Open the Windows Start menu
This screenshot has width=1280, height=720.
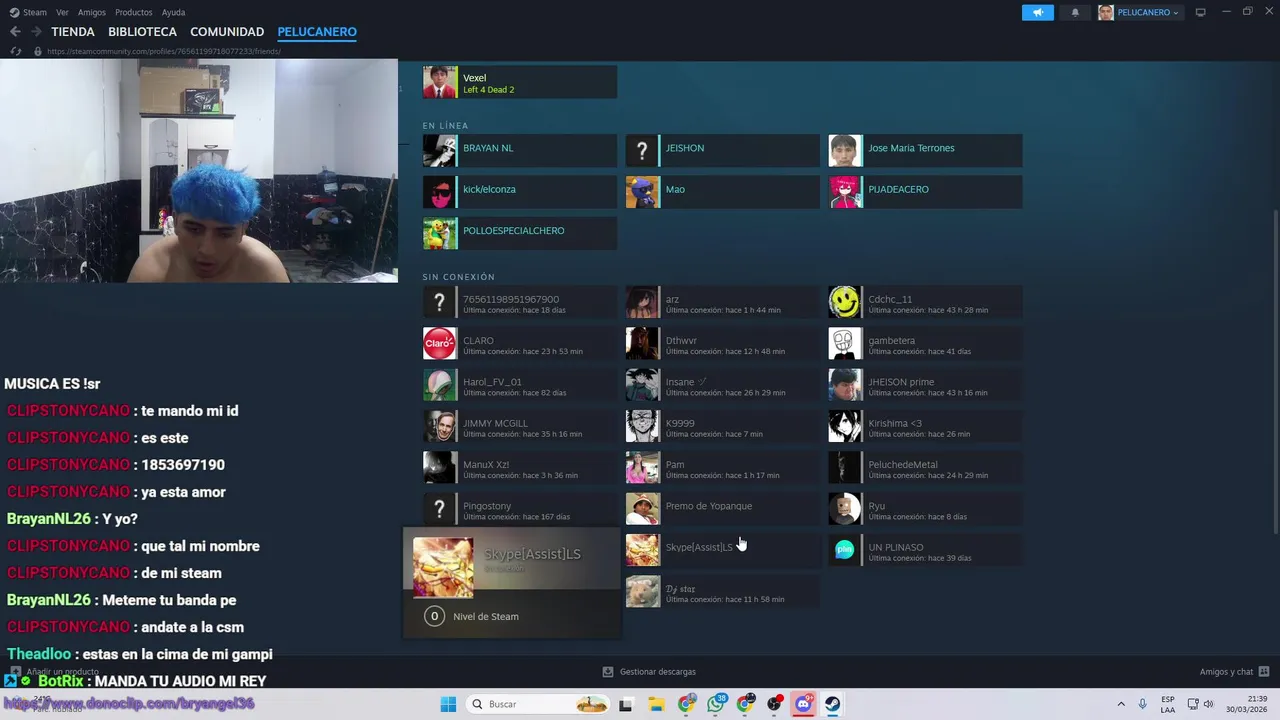[448, 704]
